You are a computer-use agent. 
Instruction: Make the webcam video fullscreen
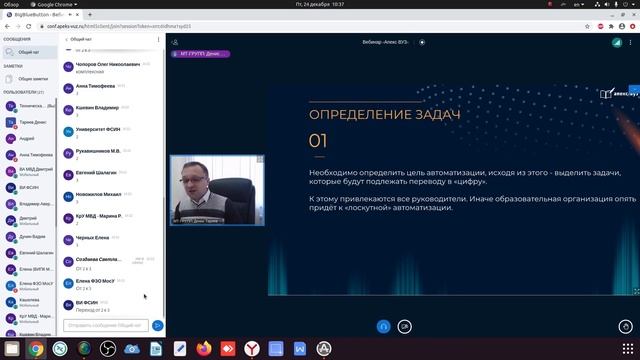tap(260, 159)
